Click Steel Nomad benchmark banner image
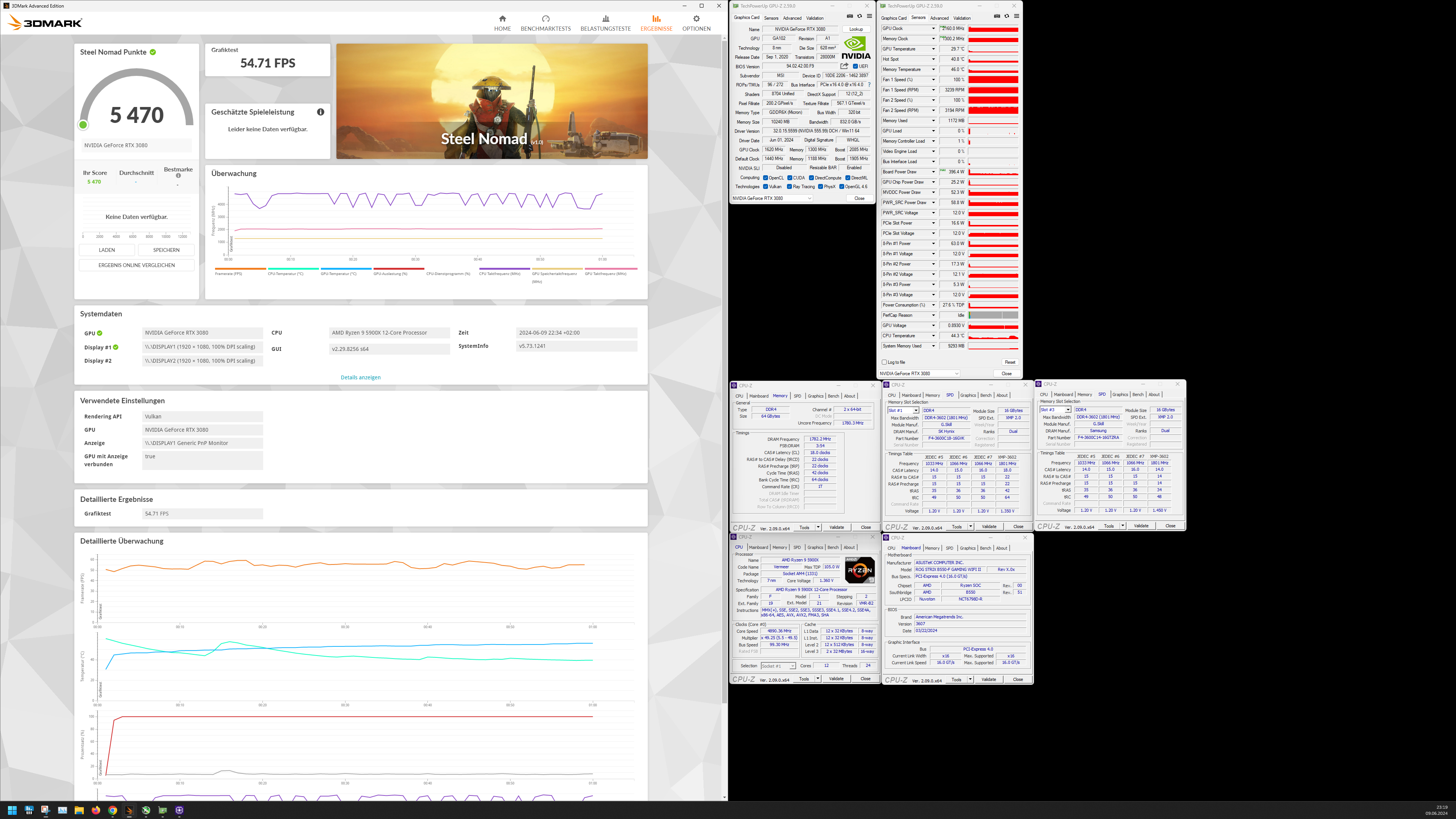This screenshot has height=819, width=1456. [x=492, y=101]
